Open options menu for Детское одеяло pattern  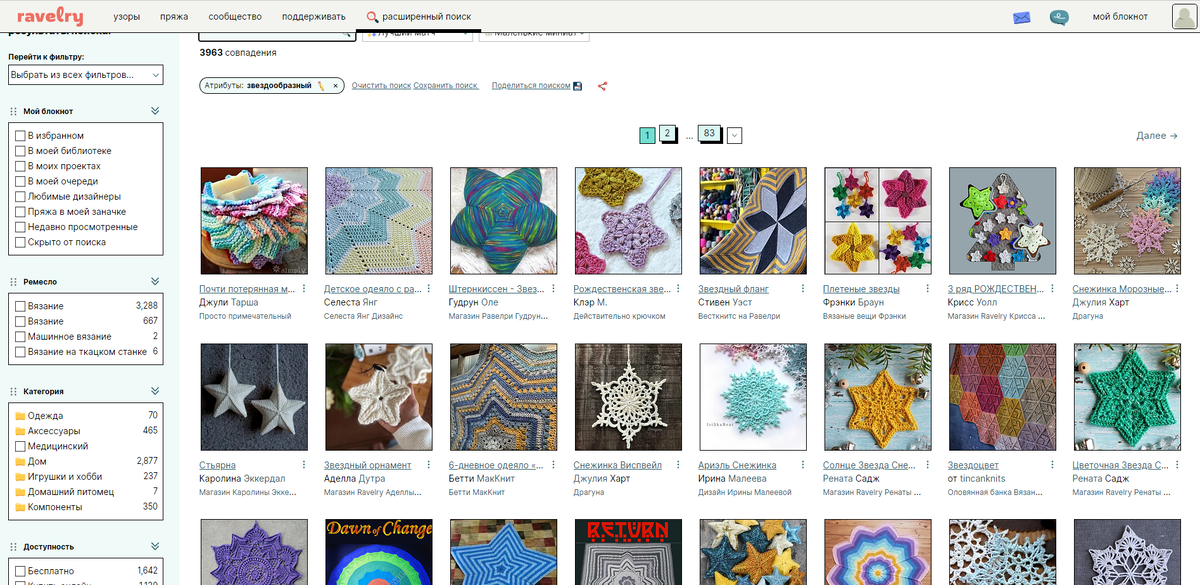pyautogui.click(x=428, y=289)
